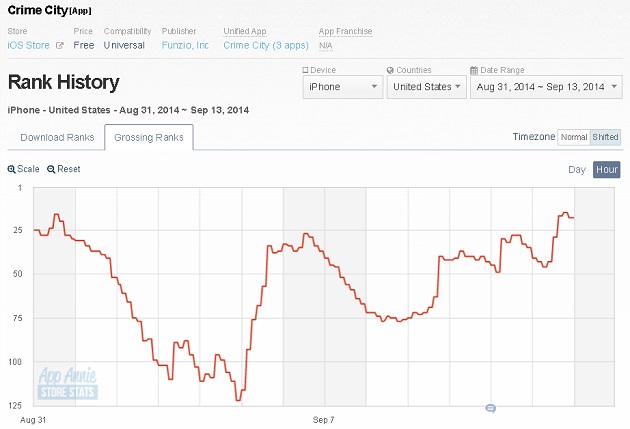
Task: Click the calendar icon beside Date Range
Action: pyautogui.click(x=474, y=70)
